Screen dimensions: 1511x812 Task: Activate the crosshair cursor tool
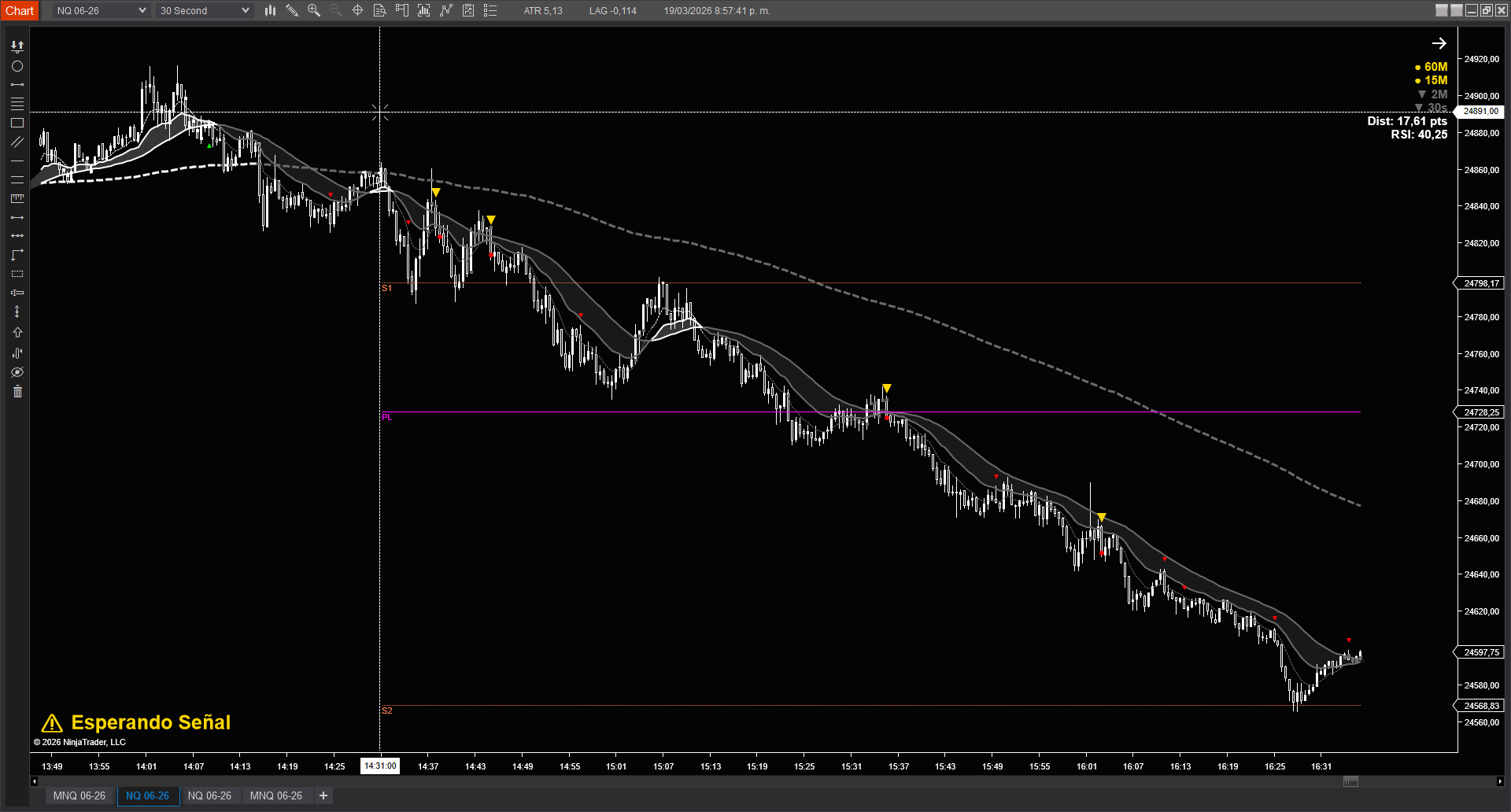coord(357,10)
